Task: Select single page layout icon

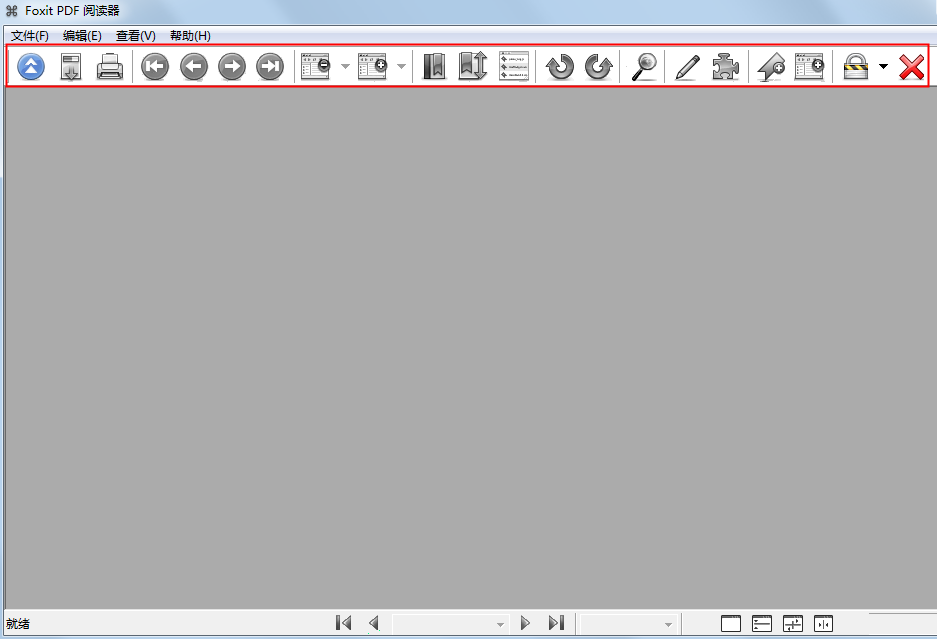Action: tap(731, 623)
